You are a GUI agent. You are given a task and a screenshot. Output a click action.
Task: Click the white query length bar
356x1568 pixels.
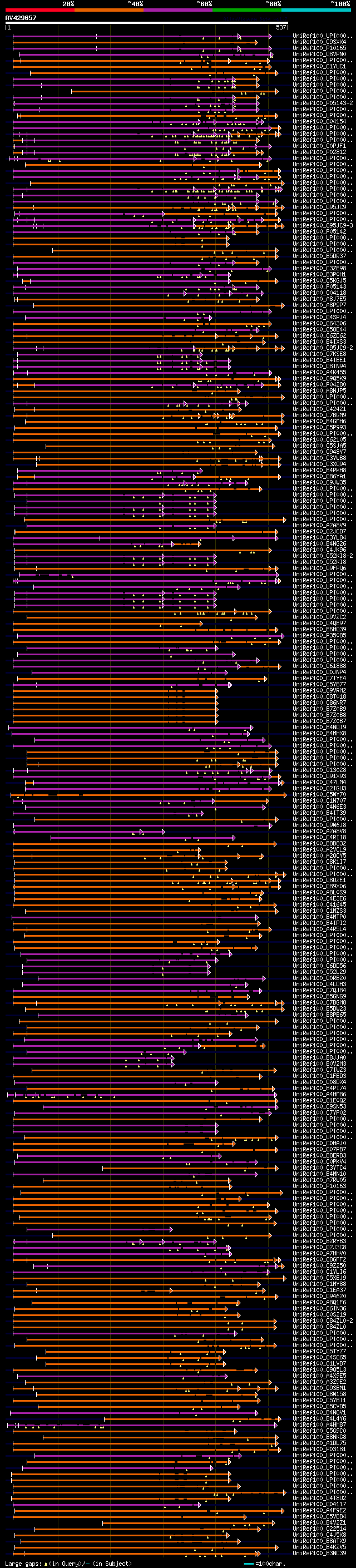(147, 22)
